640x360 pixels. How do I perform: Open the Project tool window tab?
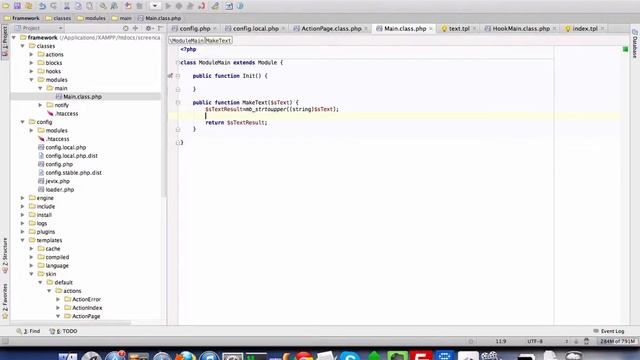click(5, 42)
